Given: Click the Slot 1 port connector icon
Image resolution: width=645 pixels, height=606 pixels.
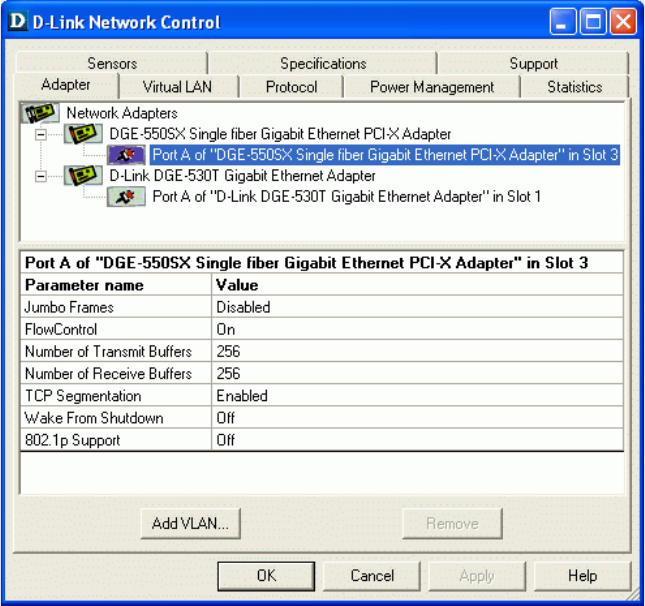Looking at the screenshot, I should tap(126, 197).
